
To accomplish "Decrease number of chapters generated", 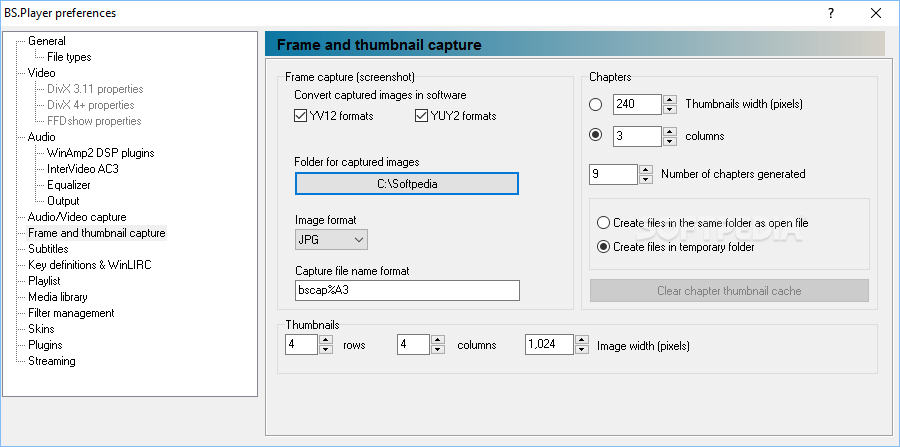I will pyautogui.click(x=646, y=179).
